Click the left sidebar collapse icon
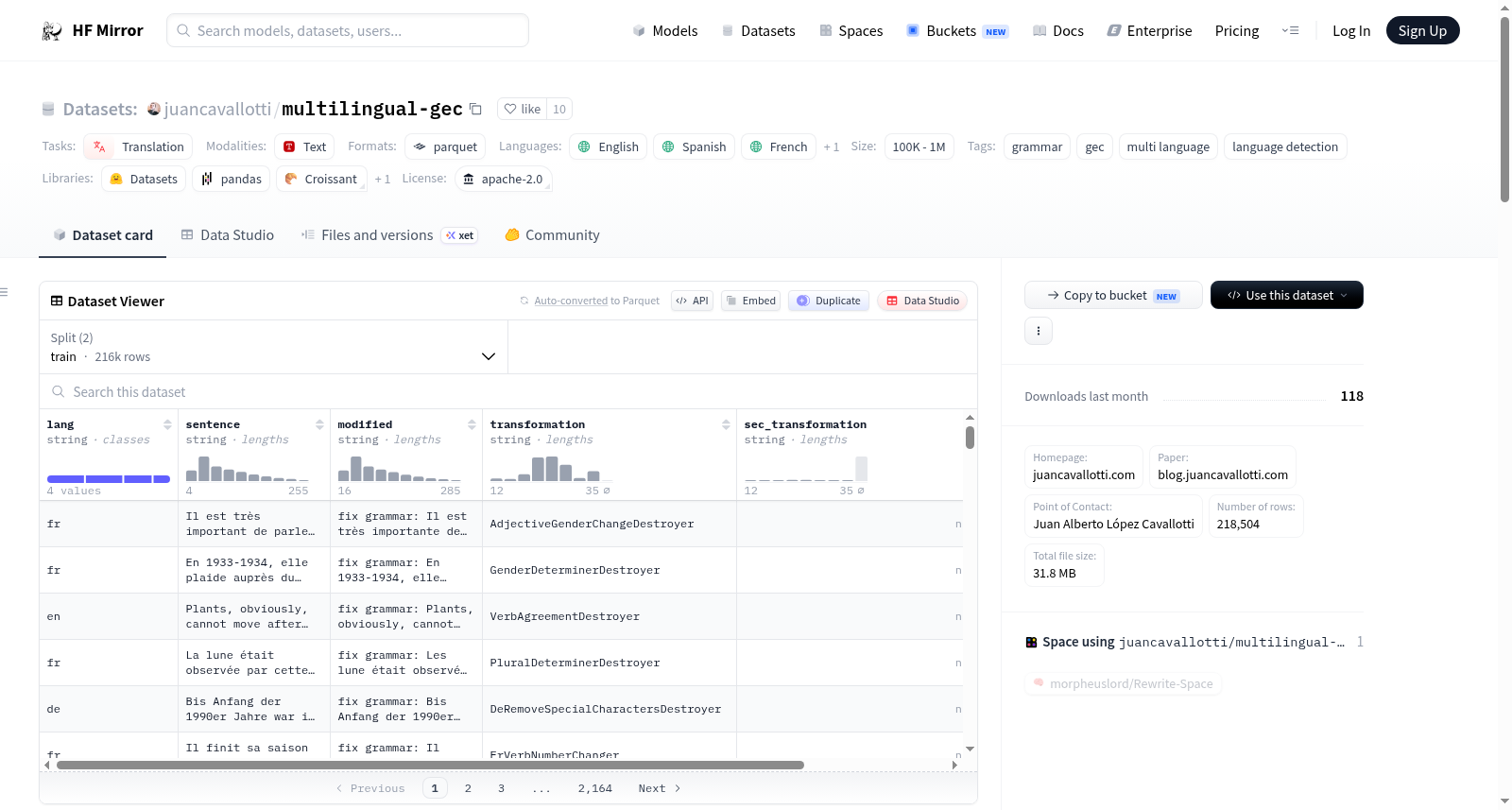 [x=5, y=292]
